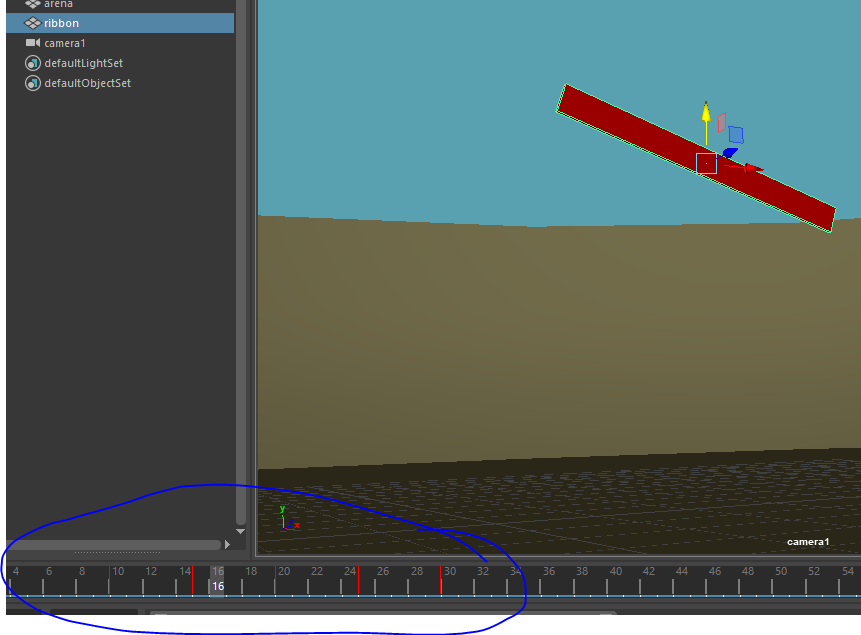
Task: Click the defaultObjectSet set icon
Action: 33,83
